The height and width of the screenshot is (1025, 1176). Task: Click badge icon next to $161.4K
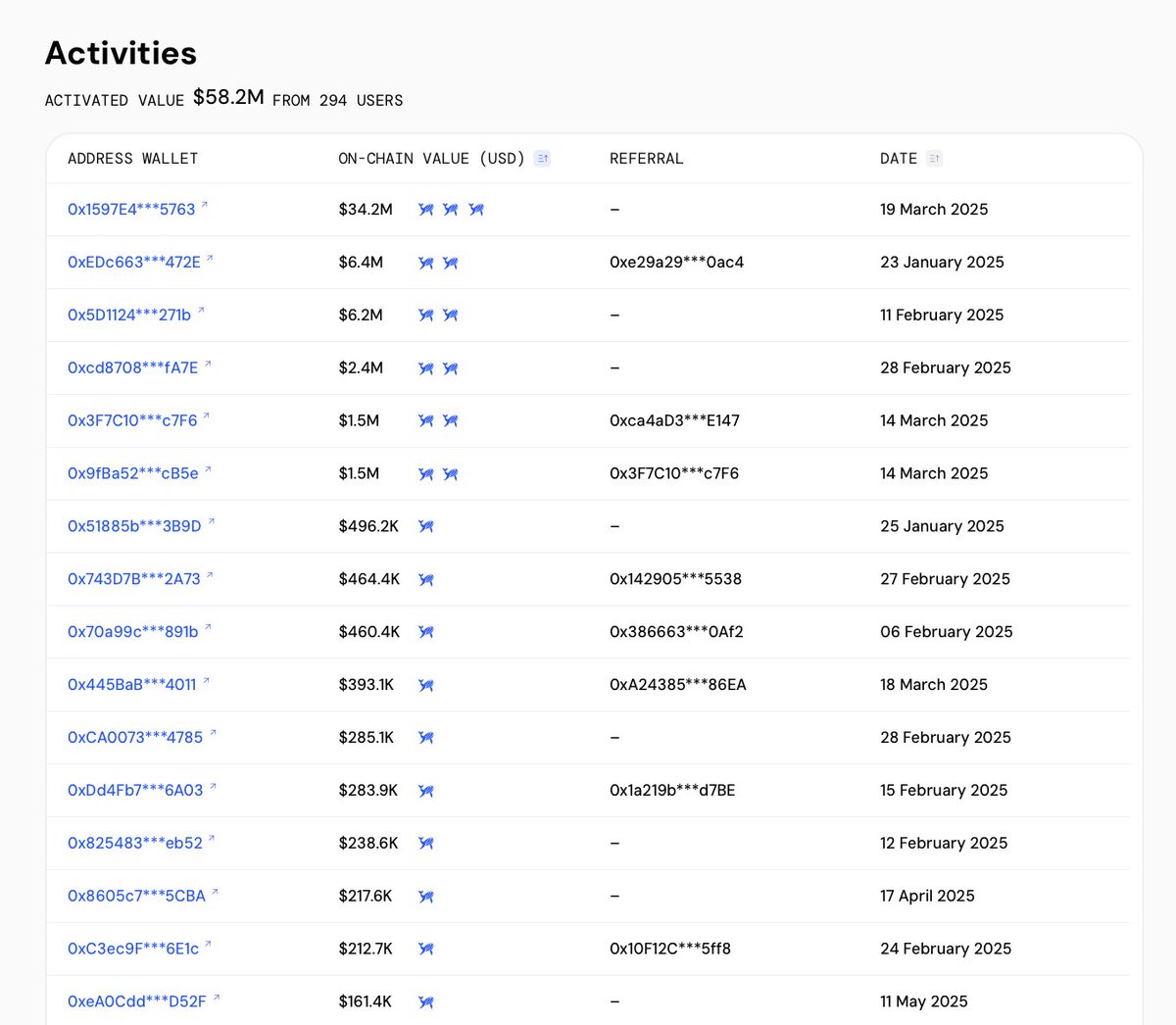click(x=426, y=1001)
